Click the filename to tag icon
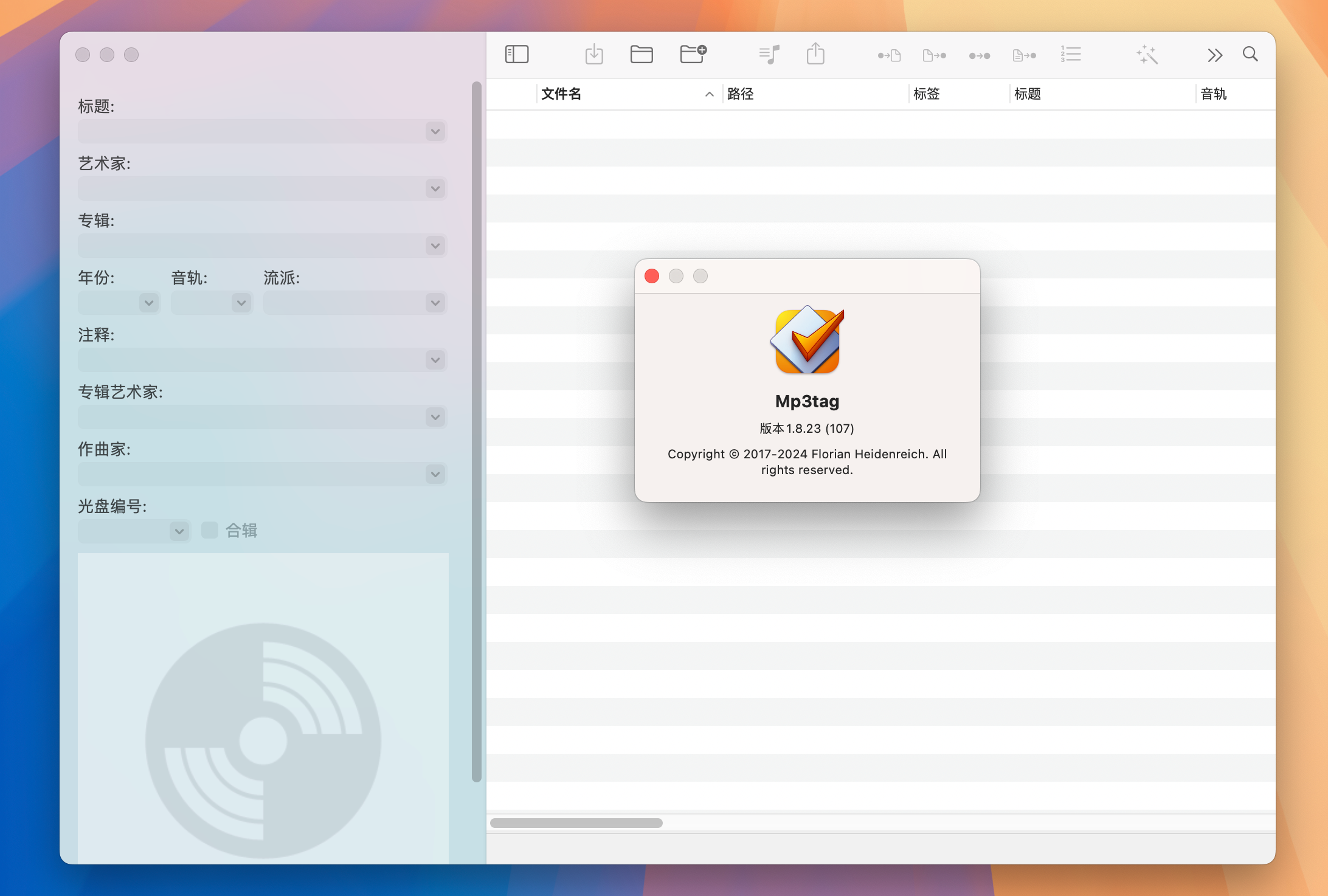 935,55
